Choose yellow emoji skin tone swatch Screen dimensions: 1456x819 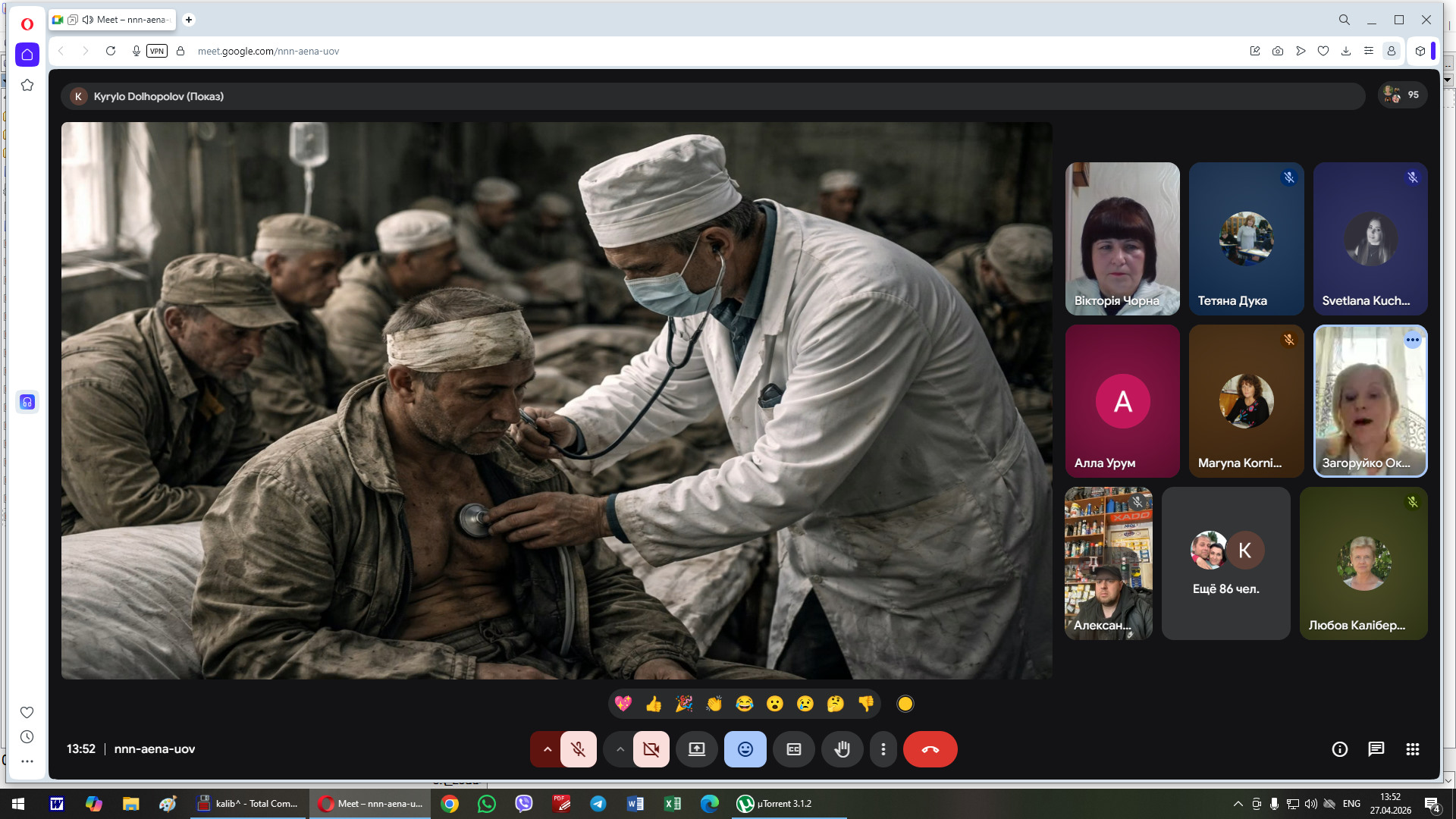(x=905, y=704)
